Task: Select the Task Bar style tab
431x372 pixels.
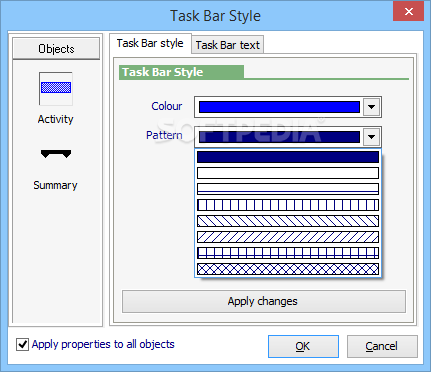Action: click(150, 43)
